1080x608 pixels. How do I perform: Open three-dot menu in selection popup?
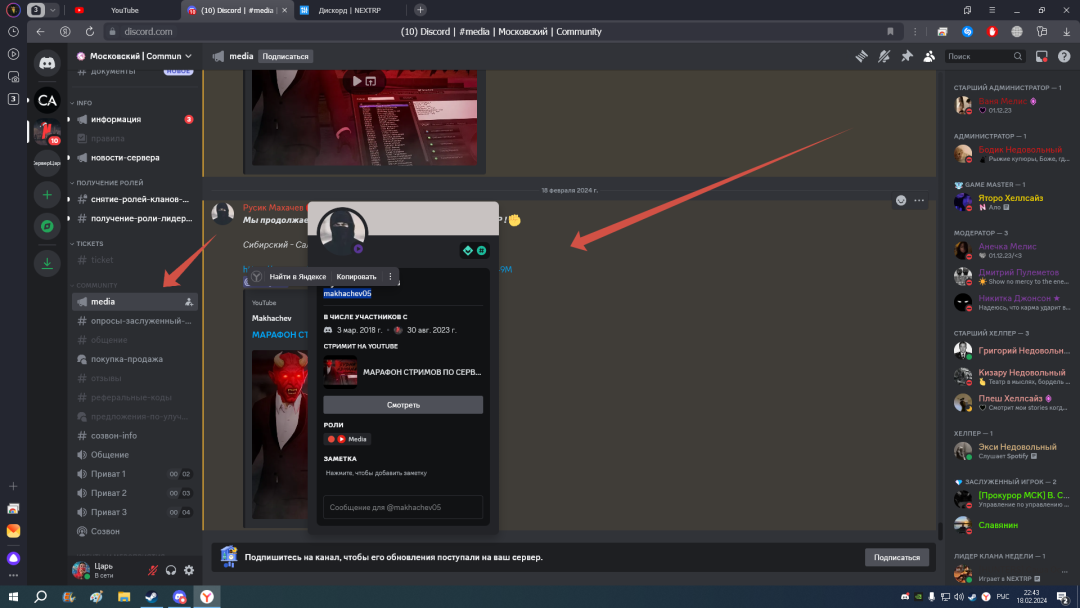point(391,277)
